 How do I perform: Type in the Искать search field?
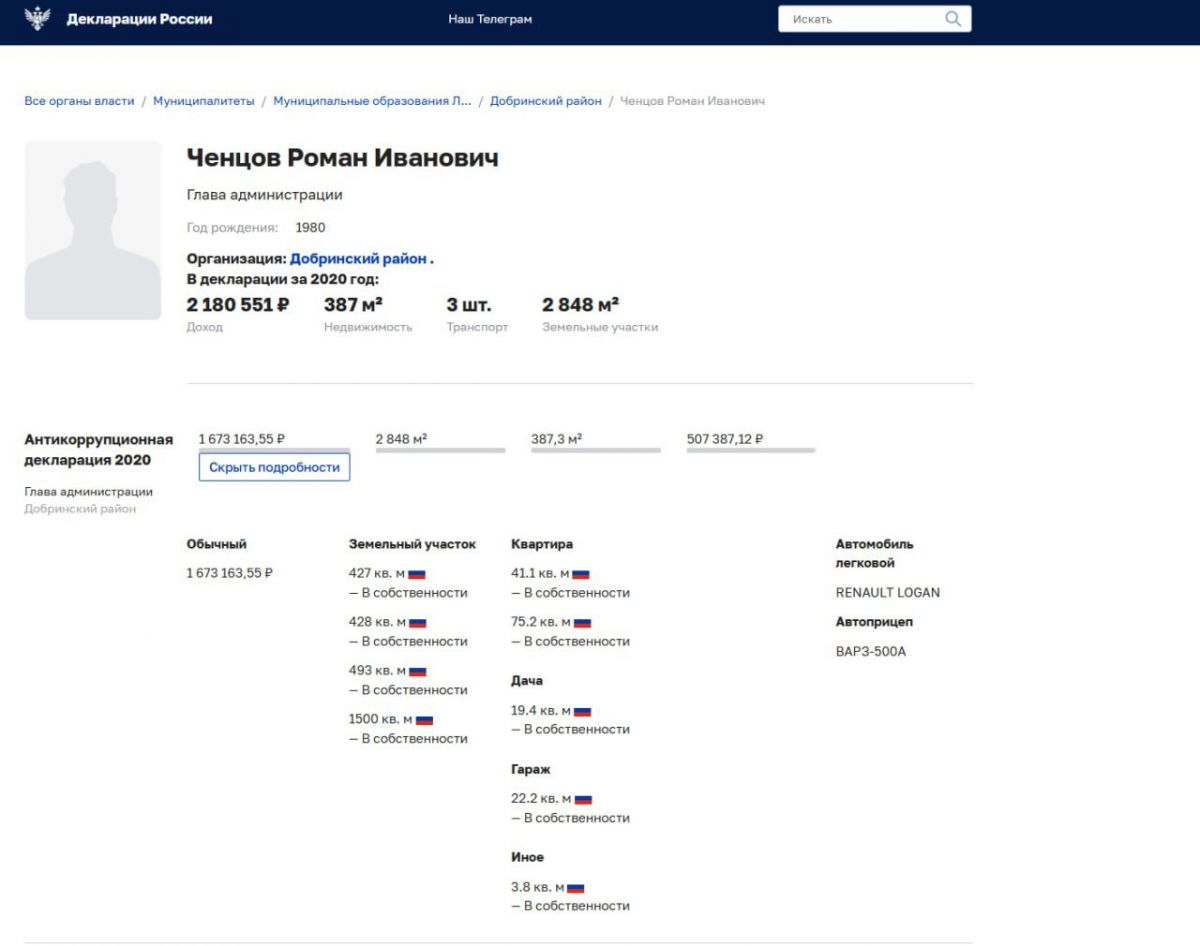[860, 19]
